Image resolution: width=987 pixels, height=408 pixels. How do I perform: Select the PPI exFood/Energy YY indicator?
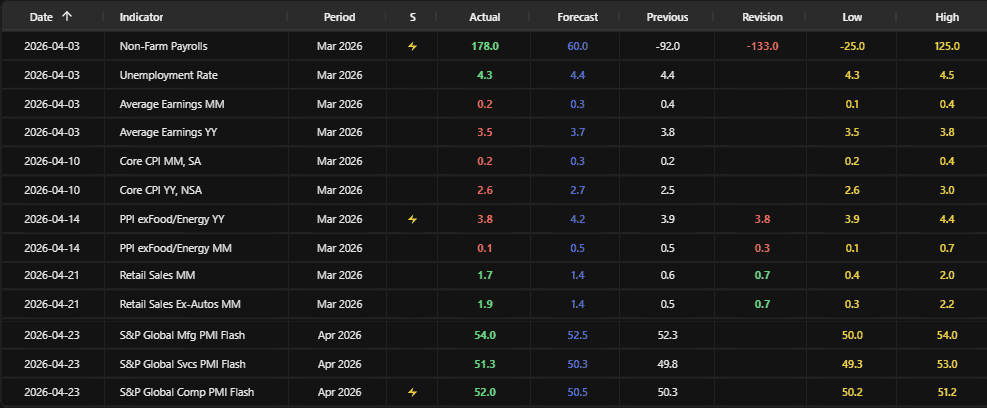pyautogui.click(x=172, y=219)
